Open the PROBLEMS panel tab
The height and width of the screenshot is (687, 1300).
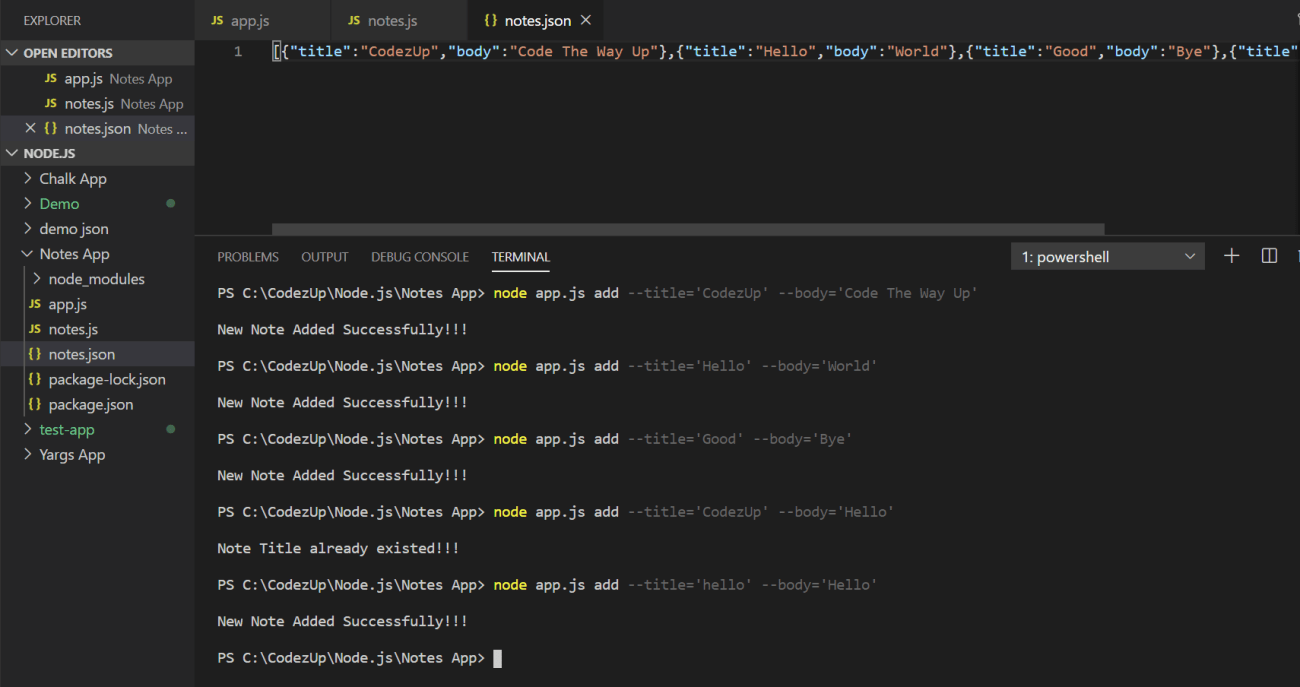coord(248,256)
